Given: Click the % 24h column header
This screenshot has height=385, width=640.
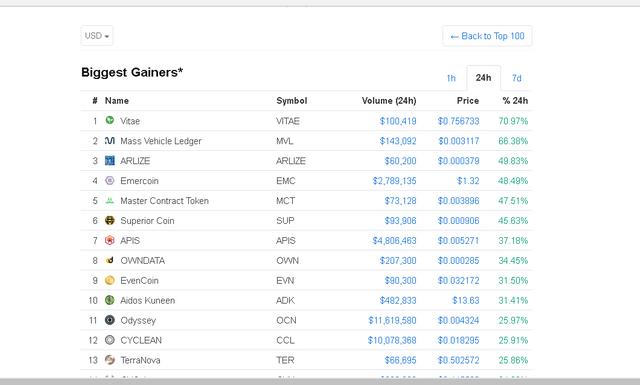Looking at the screenshot, I should [x=515, y=101].
